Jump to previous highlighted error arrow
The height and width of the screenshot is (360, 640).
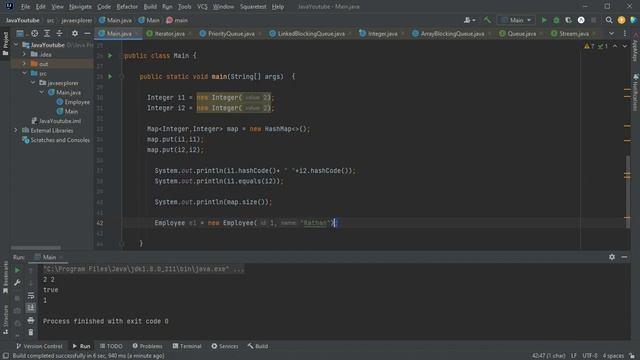615,46
